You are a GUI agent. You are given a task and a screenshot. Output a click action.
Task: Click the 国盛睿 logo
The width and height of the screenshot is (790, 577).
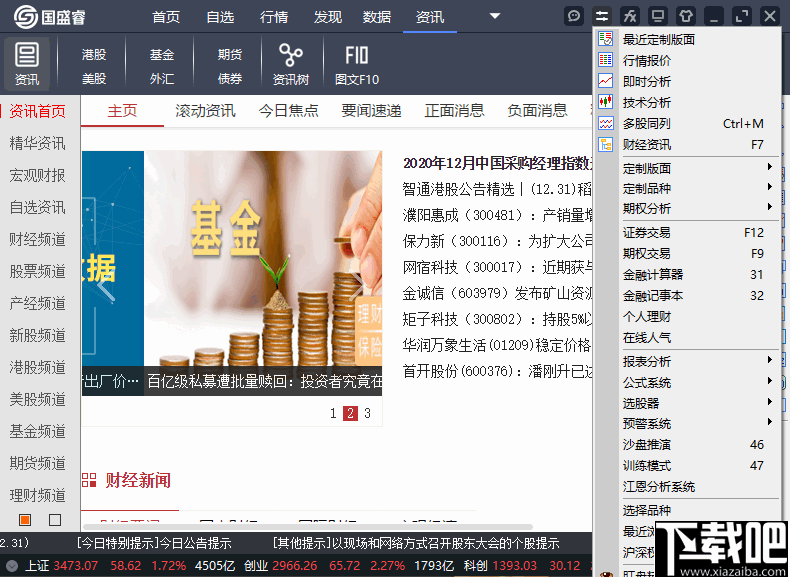click(x=49, y=17)
